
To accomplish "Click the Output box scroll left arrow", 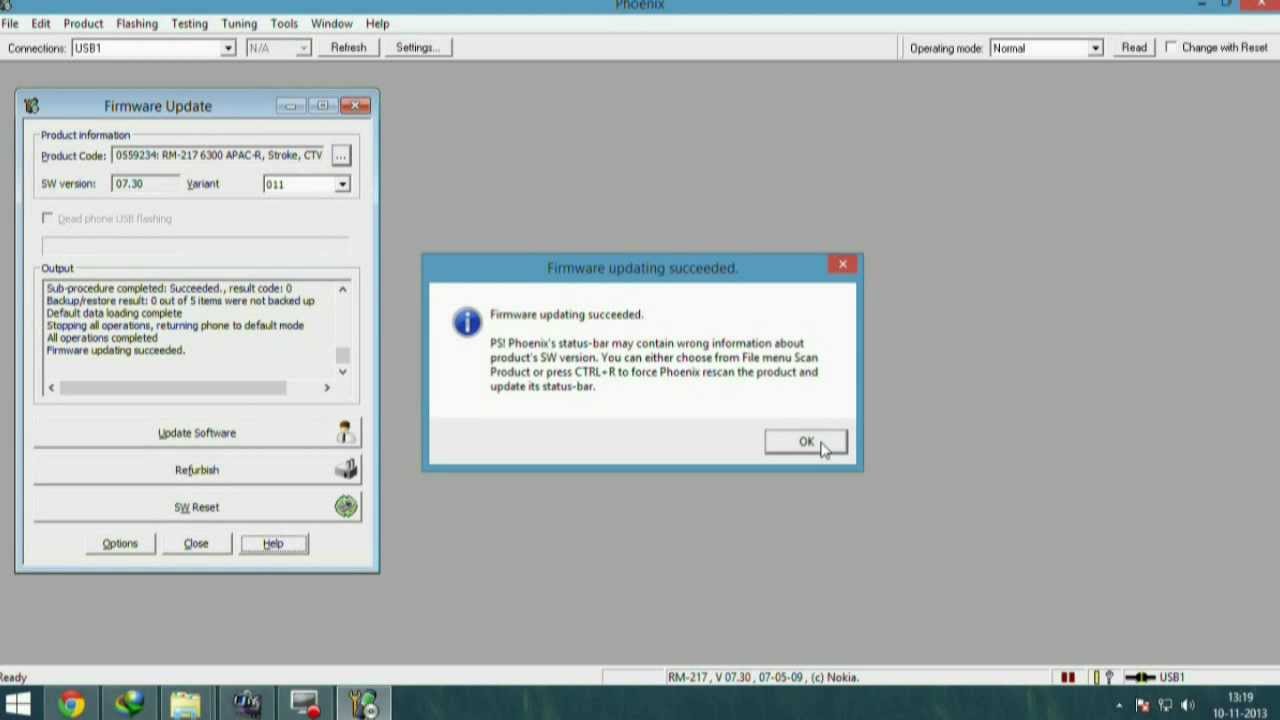I will (51, 387).
